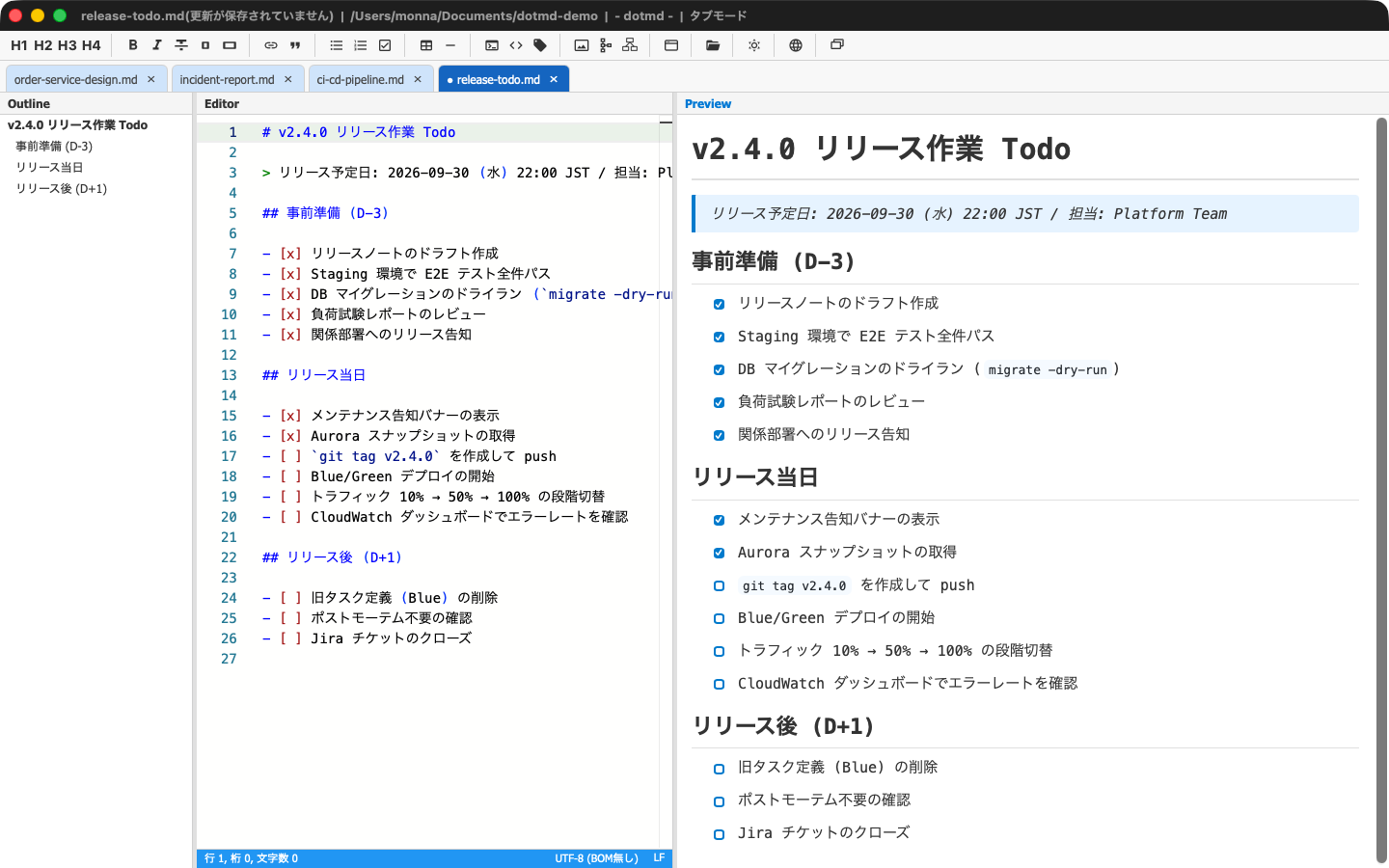Viewport: 1389px width, 868px height.
Task: Toggle 負荷試験レポートのレビュー checkbox in preview
Action: tap(719, 402)
